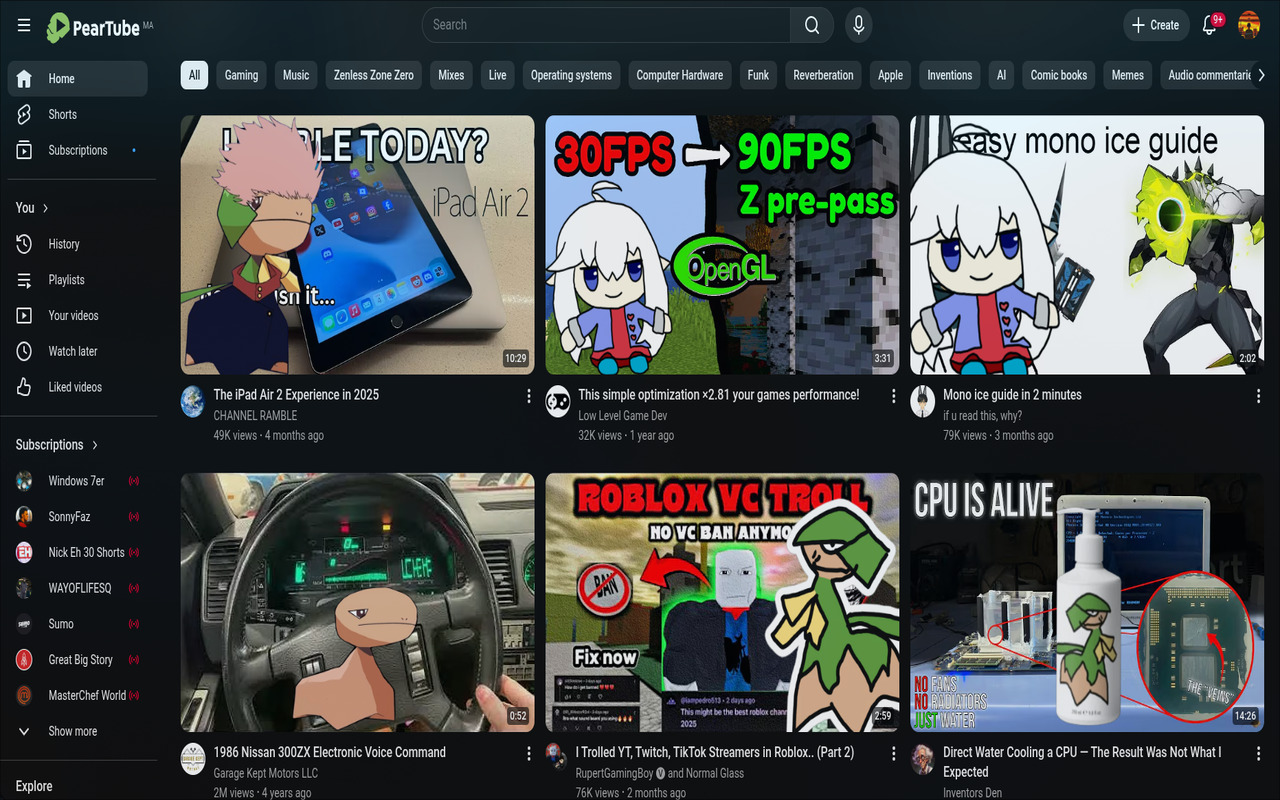Click inside the Search input field
Viewport: 1280px width, 800px height.
(x=607, y=25)
